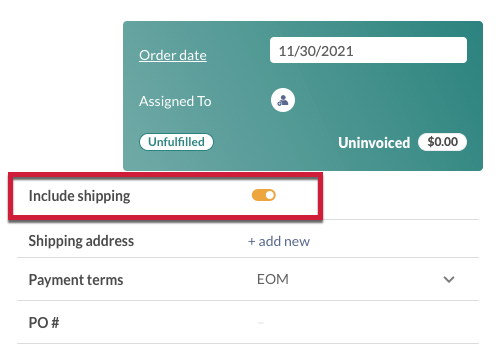The width and height of the screenshot is (504, 360).
Task: Click the + add new shipping address link
Action: coord(279,241)
